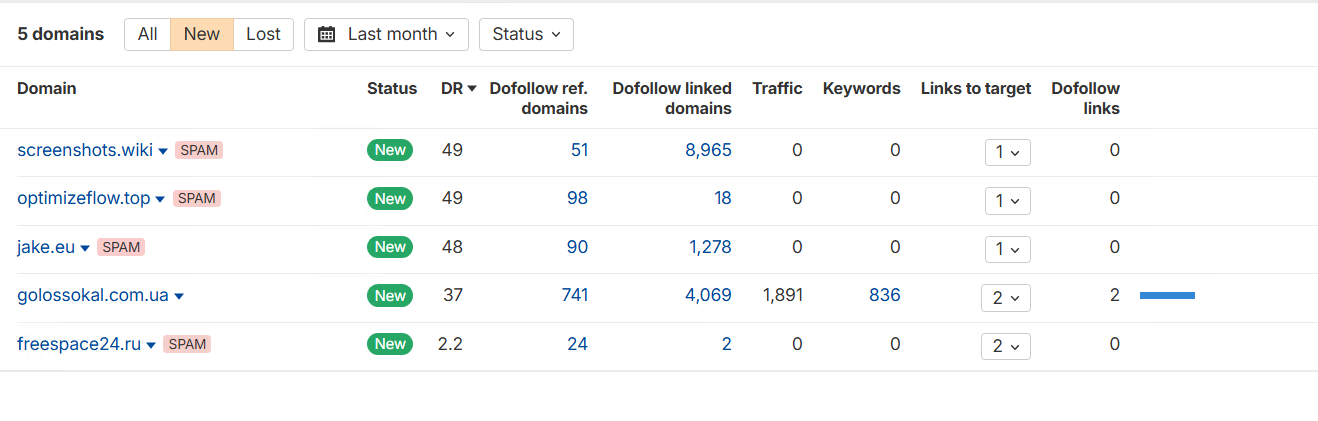
Task: Show Lost domains filter
Action: tap(263, 34)
